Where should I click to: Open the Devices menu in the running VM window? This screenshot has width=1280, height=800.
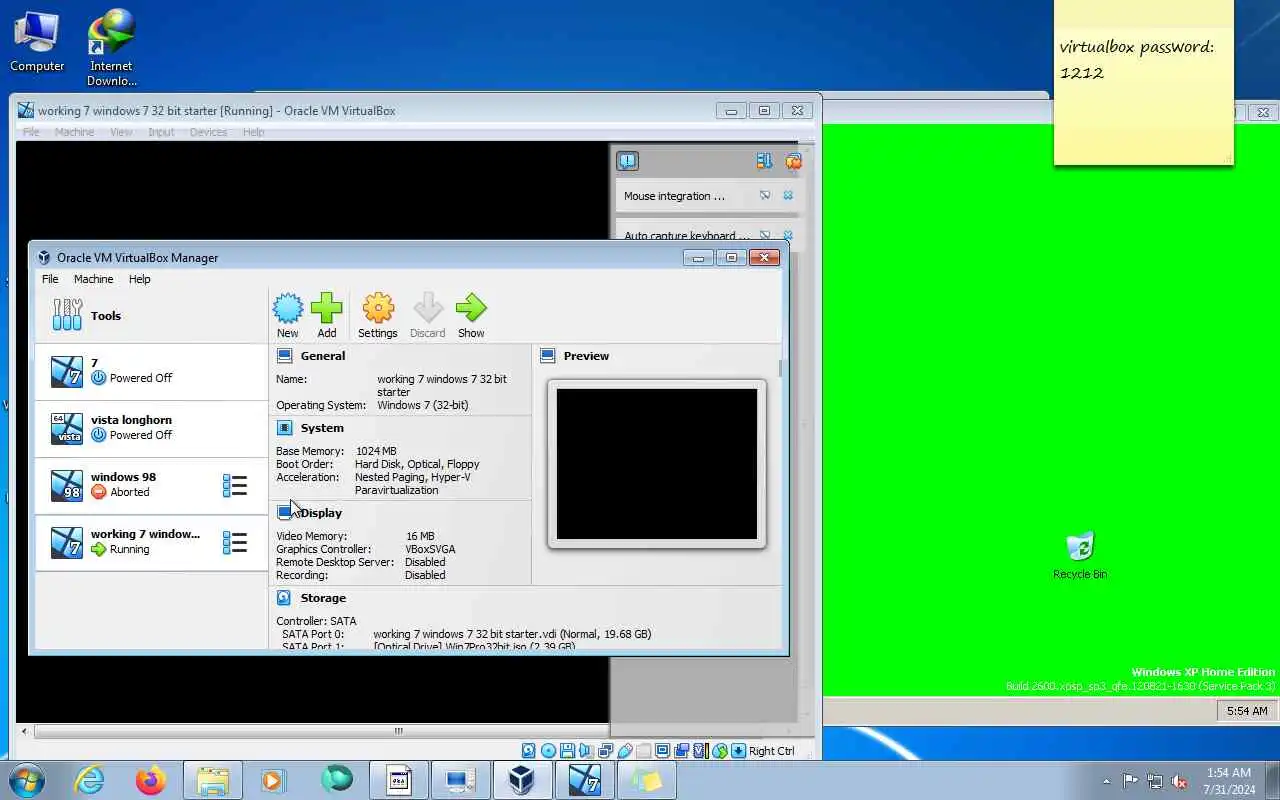click(208, 132)
